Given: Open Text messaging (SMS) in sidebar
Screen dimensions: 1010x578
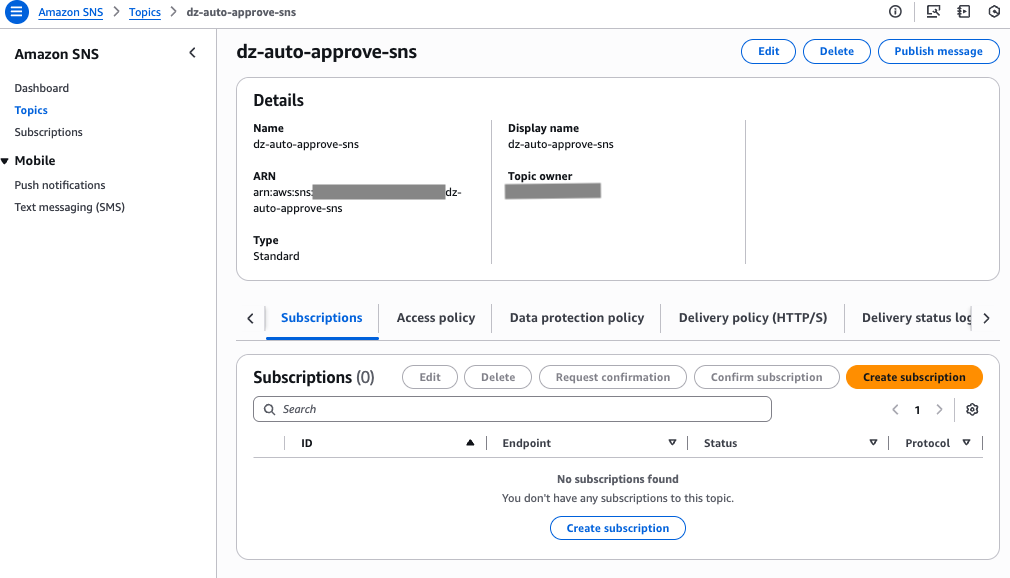Looking at the screenshot, I should click(70, 207).
